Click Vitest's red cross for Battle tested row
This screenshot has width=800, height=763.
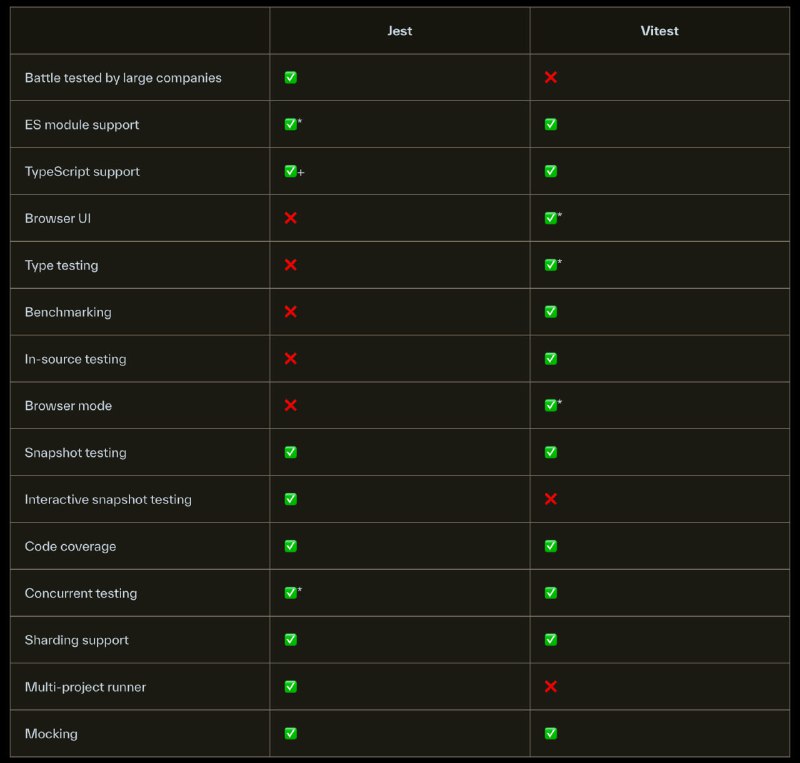550,77
